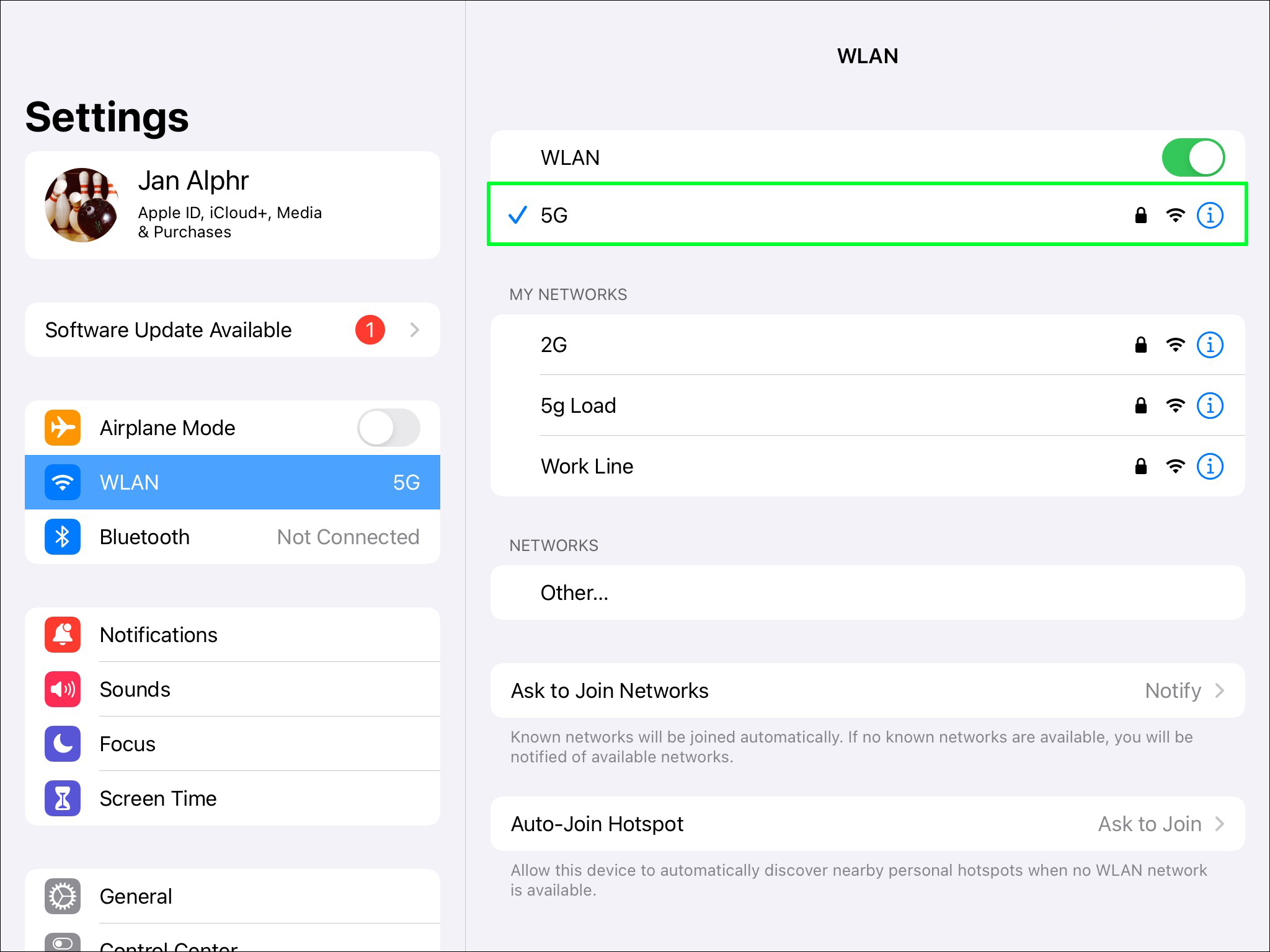Screen dimensions: 1270x952
Task: Expand Ask to Join Networks options
Action: [1219, 690]
